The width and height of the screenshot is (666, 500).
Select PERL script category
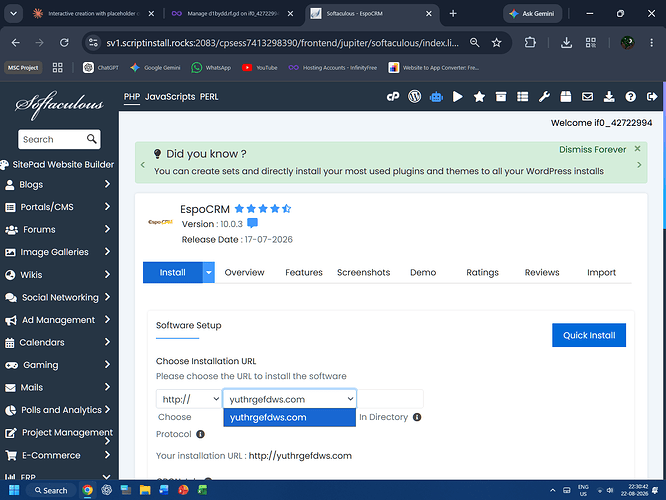[x=209, y=97]
